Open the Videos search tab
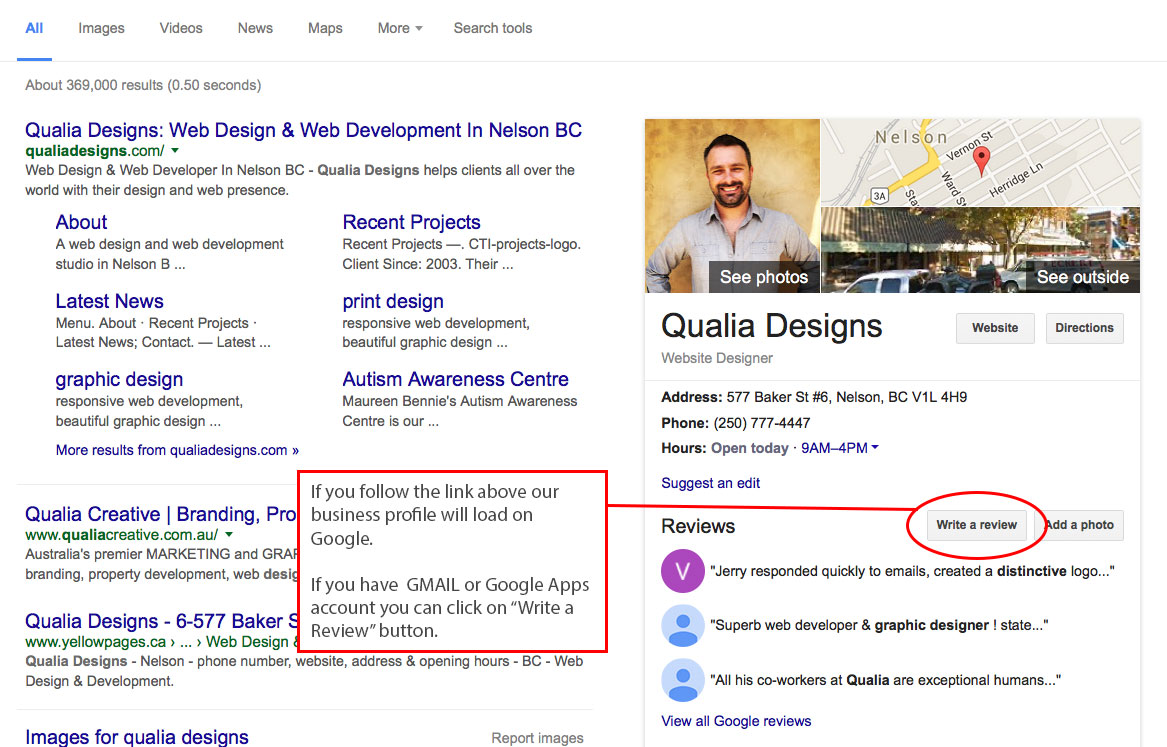The image size is (1167, 747). [181, 28]
